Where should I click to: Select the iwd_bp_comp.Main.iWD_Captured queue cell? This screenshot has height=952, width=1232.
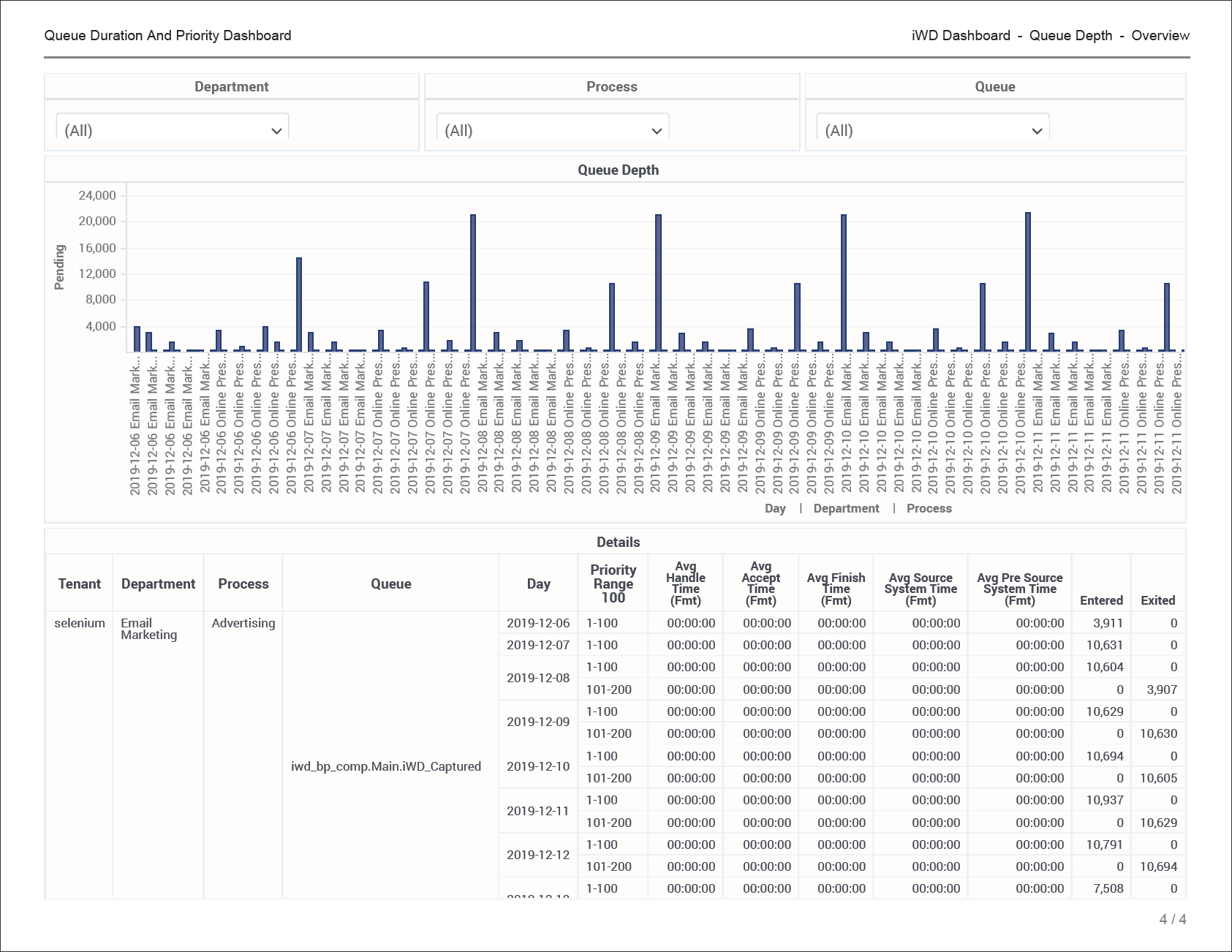coord(386,766)
